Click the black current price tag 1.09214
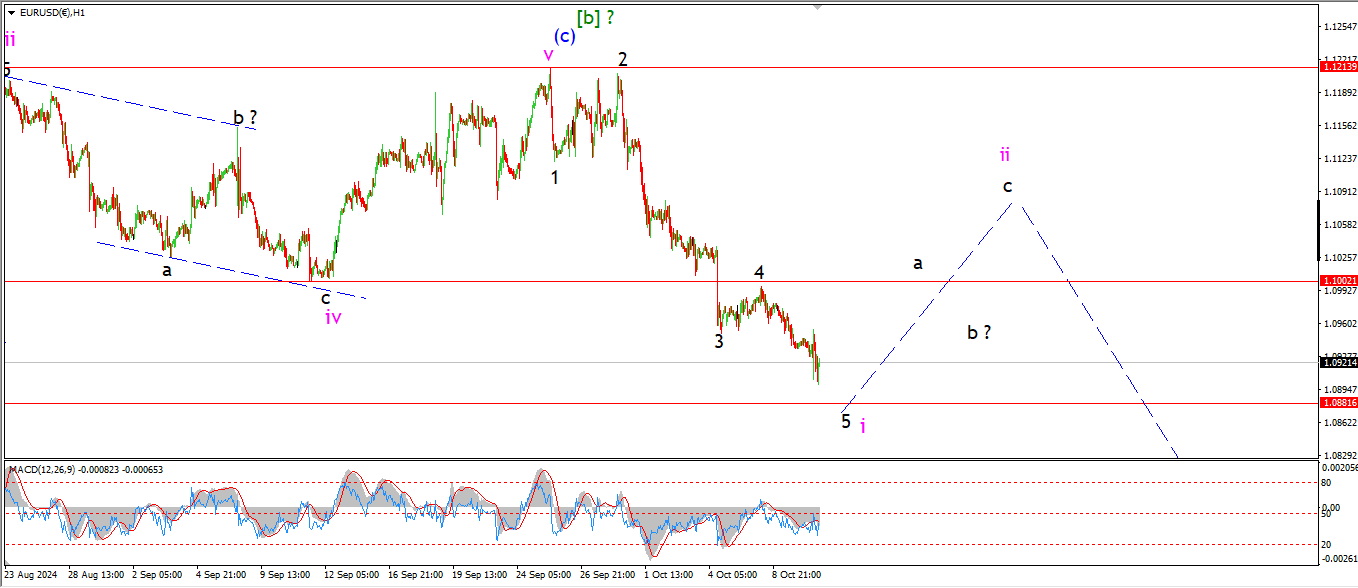This screenshot has width=1358, height=588. point(1338,363)
